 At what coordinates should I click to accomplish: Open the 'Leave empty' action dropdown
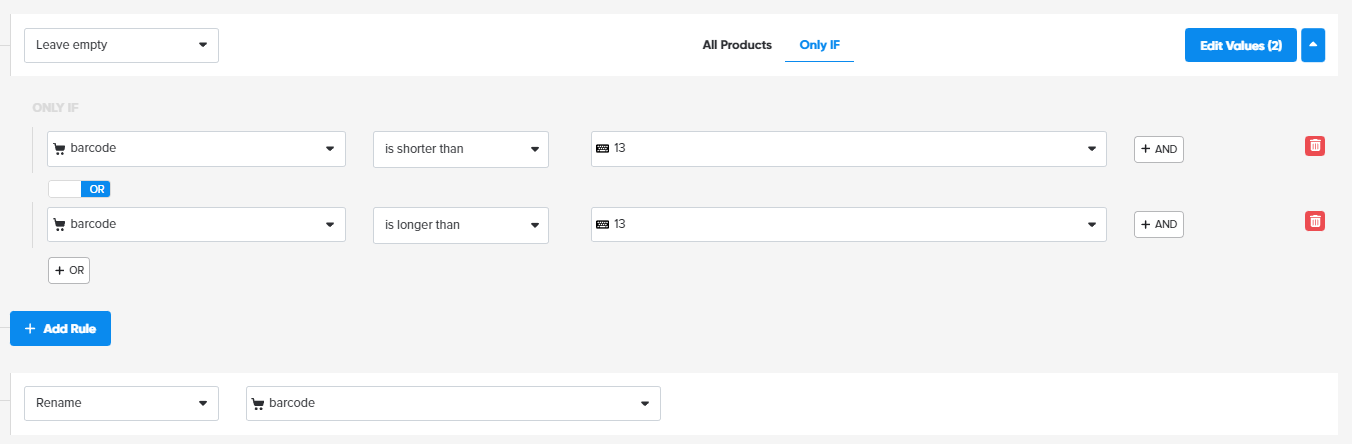[121, 45]
